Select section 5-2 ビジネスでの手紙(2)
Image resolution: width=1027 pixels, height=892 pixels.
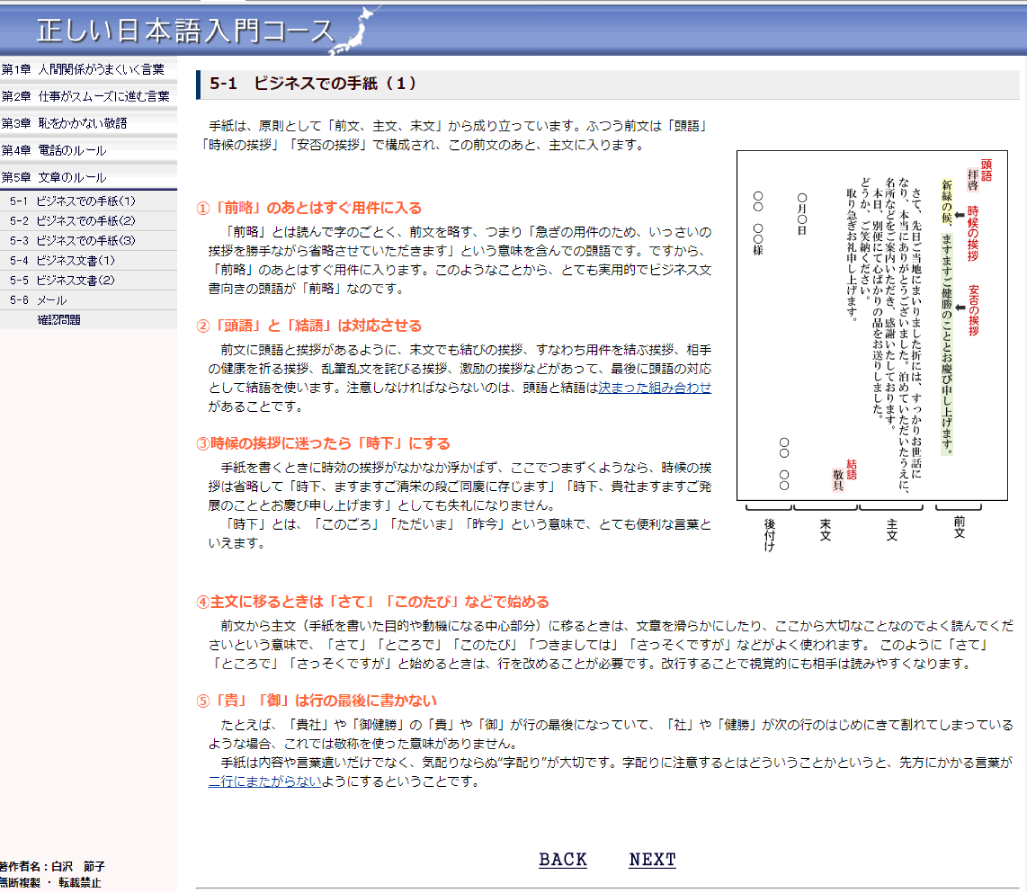(73, 221)
